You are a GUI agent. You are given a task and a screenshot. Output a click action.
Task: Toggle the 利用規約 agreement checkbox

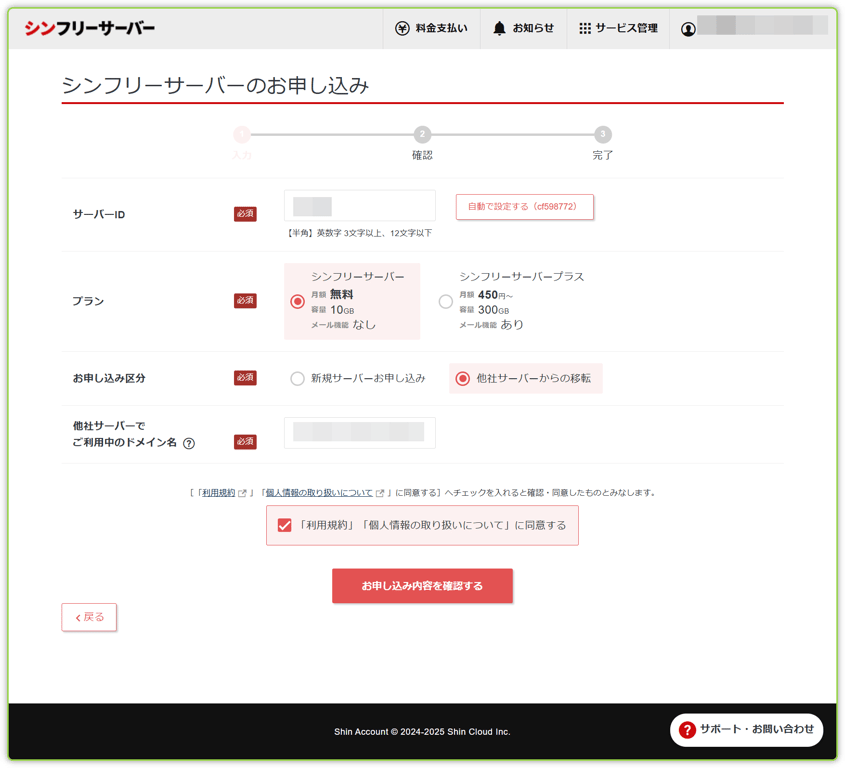coord(285,525)
